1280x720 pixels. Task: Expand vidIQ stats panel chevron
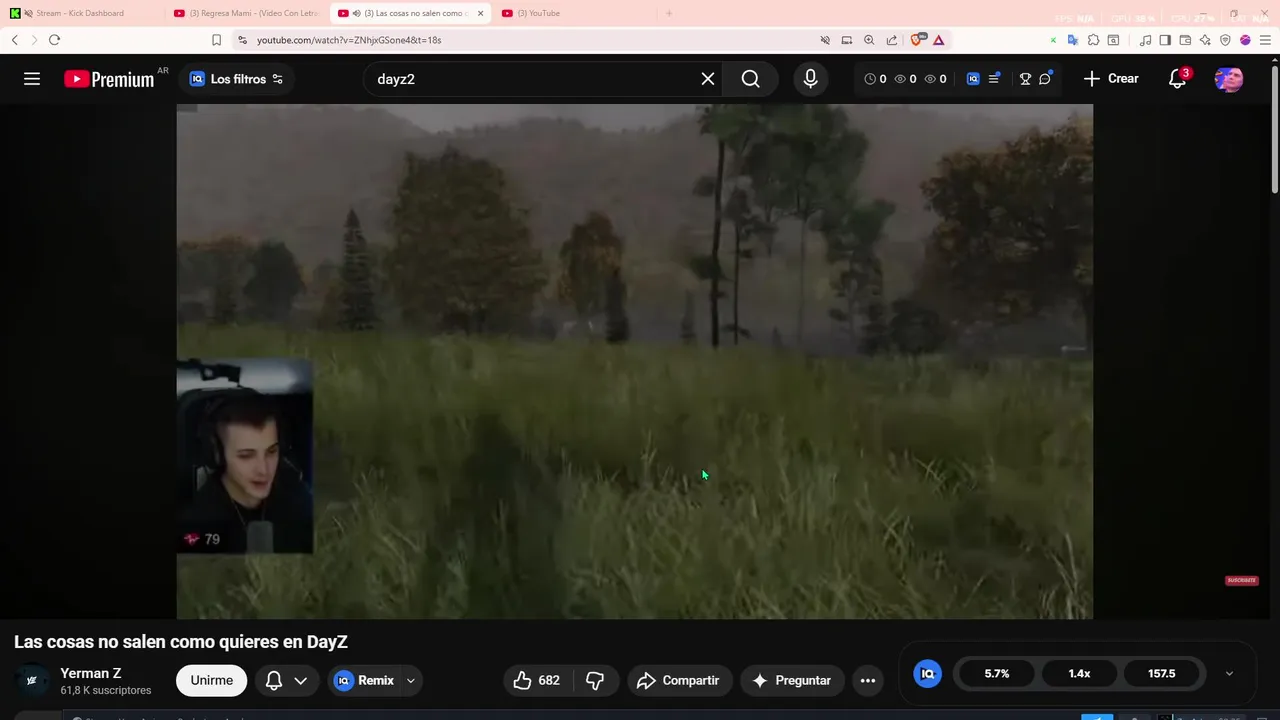(1229, 673)
